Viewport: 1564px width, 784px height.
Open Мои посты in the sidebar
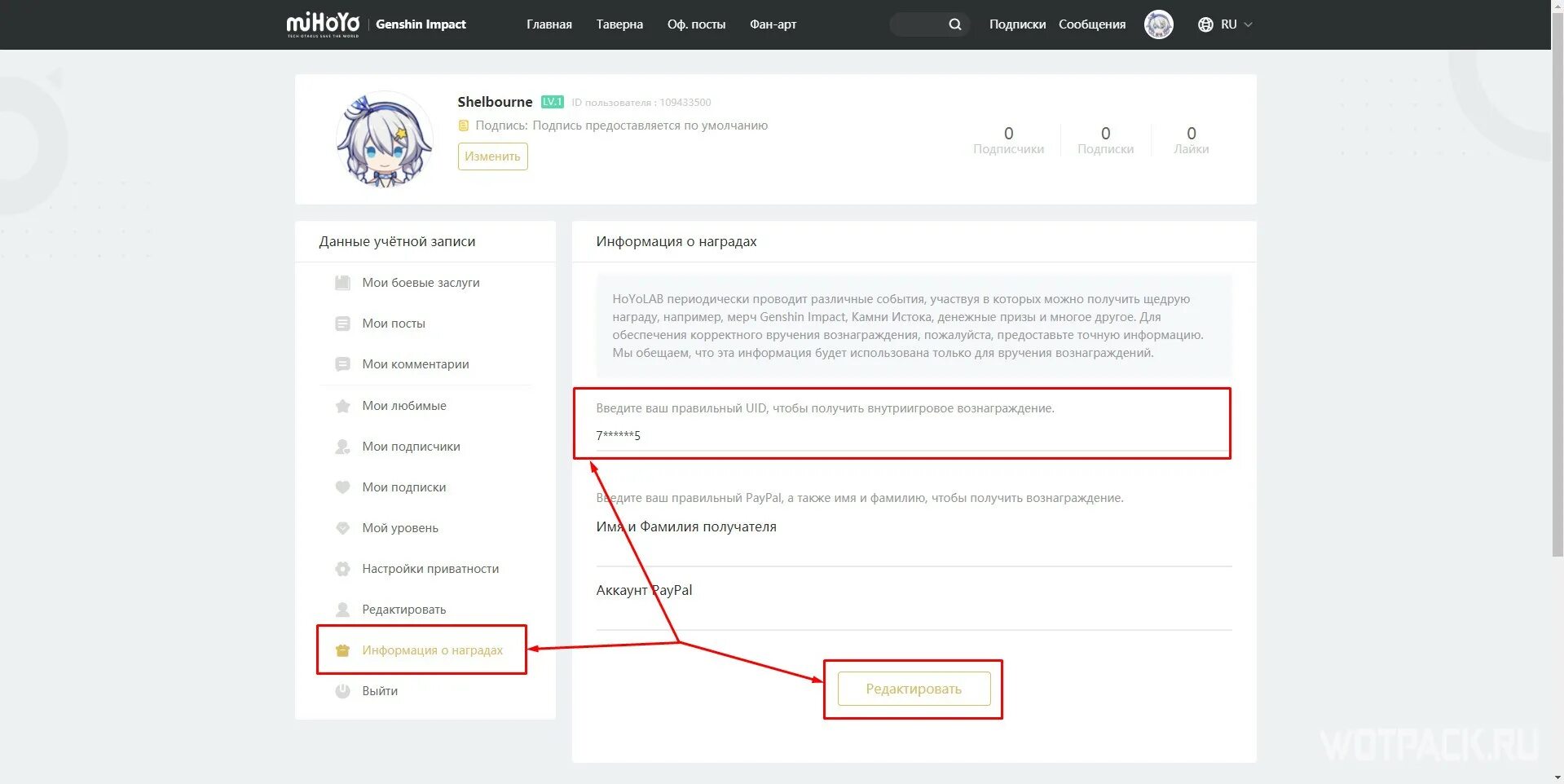click(394, 324)
